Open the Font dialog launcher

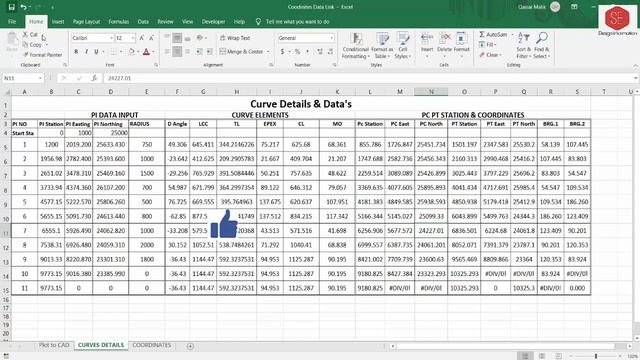point(156,65)
